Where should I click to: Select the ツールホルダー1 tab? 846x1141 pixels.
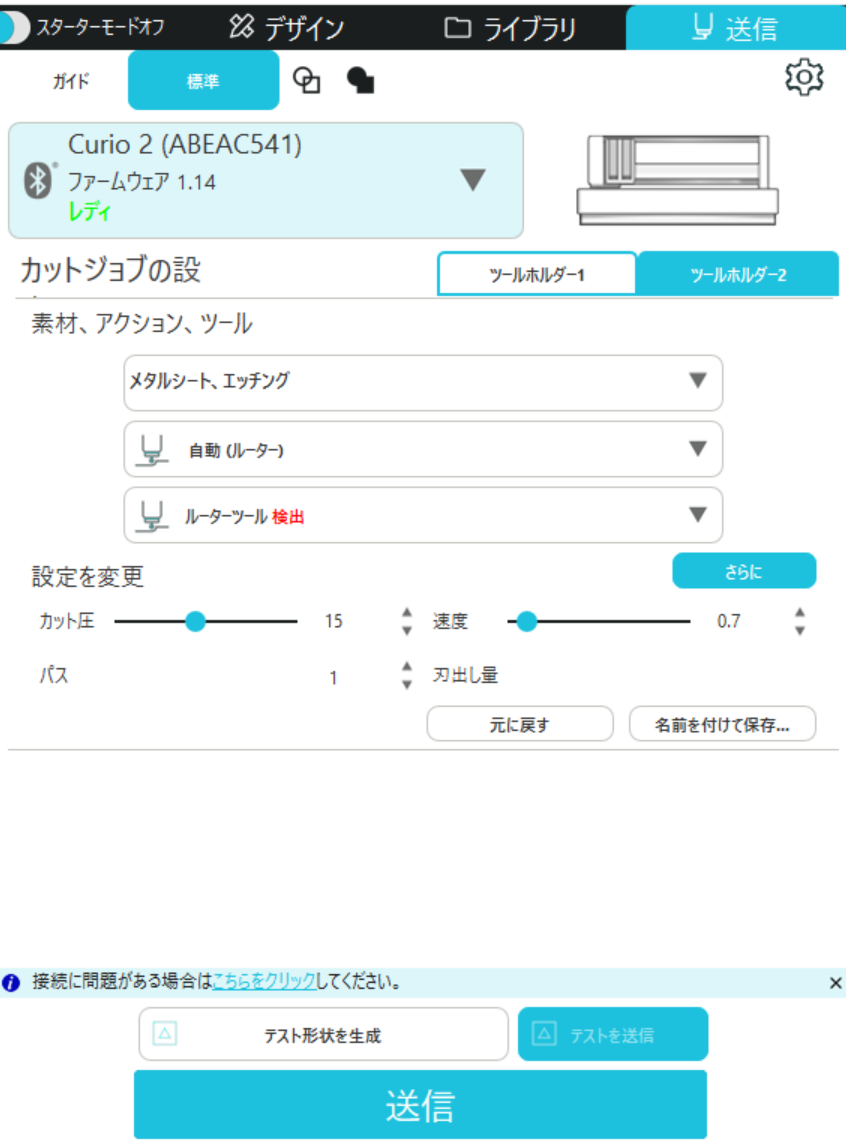pos(537,274)
